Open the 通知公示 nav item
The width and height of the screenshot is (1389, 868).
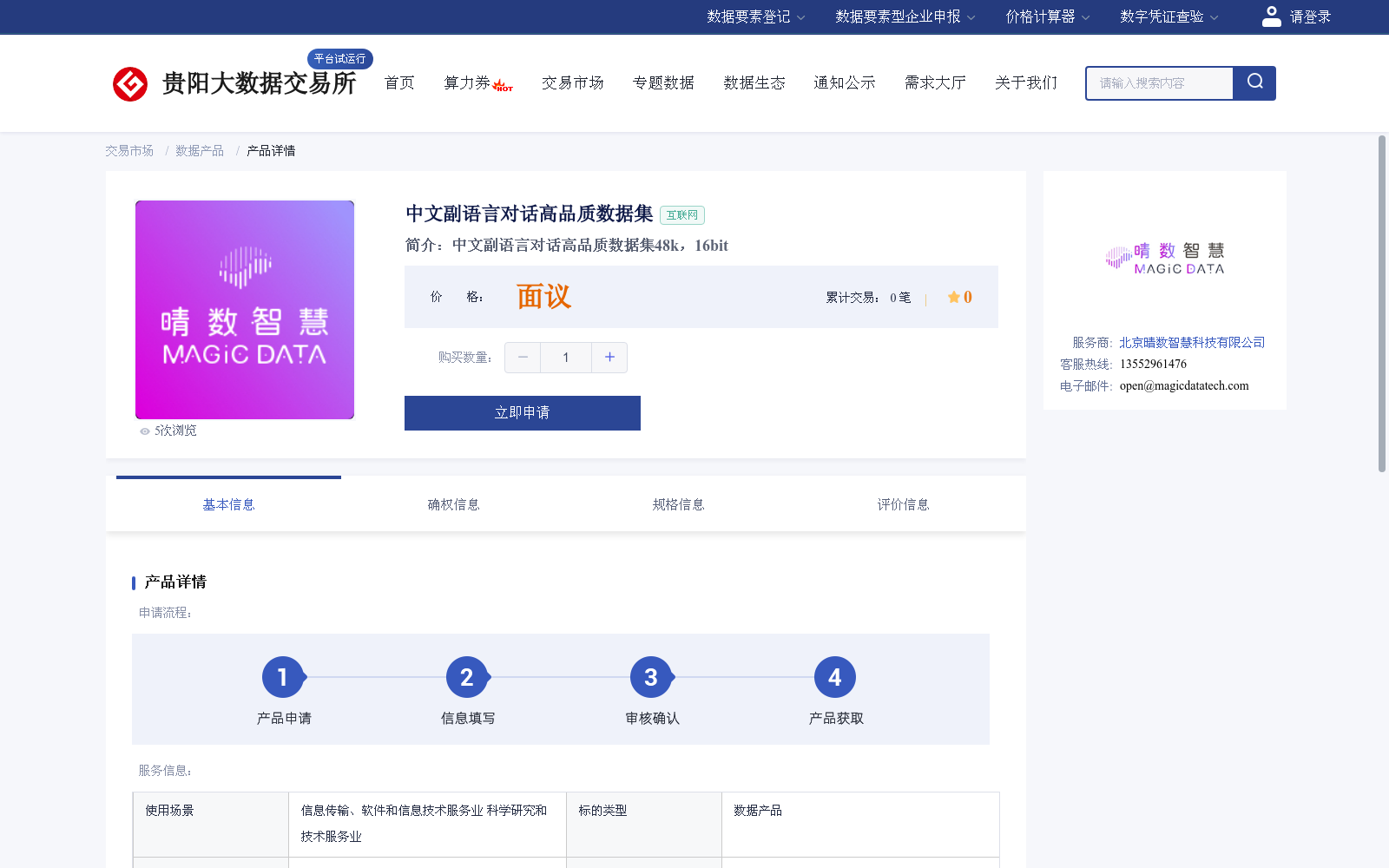(845, 82)
